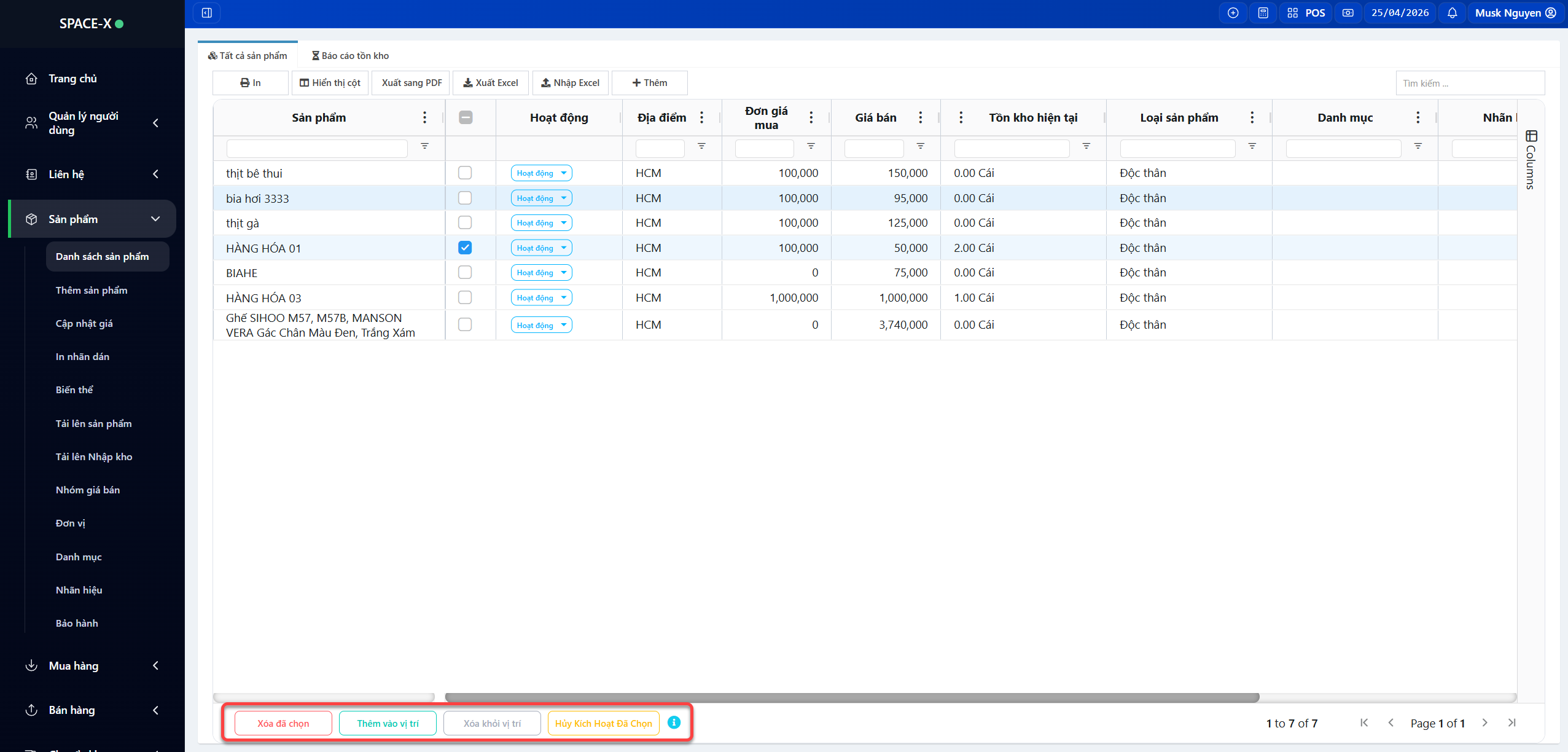Open the Columns side panel
Viewport: 1568px width, 752px height.
pyautogui.click(x=1531, y=160)
